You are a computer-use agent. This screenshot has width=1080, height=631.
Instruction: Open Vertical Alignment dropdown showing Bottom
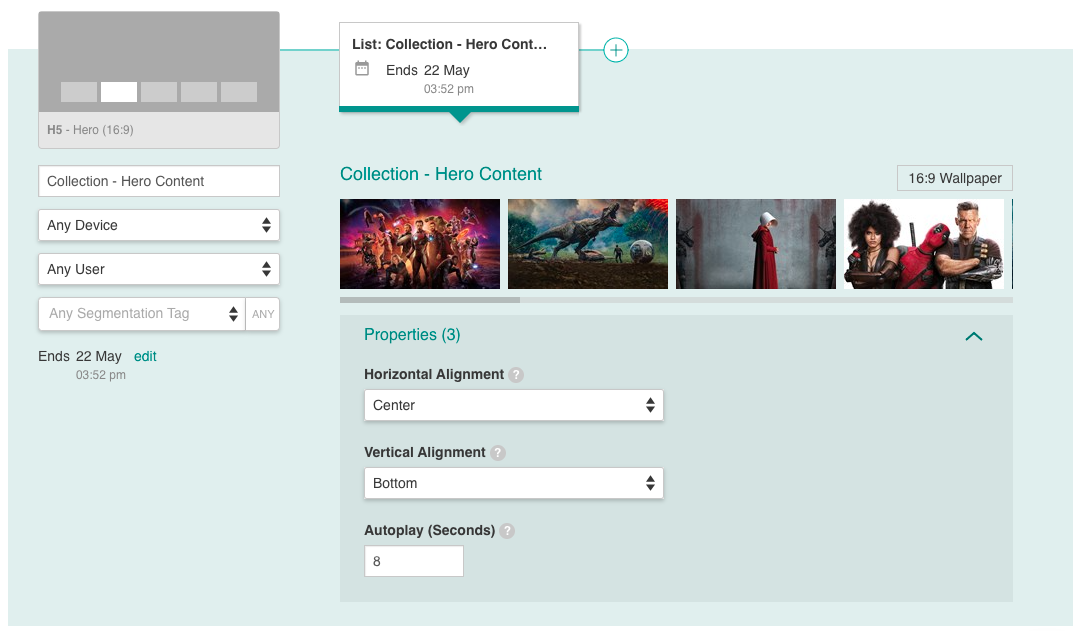(x=514, y=483)
